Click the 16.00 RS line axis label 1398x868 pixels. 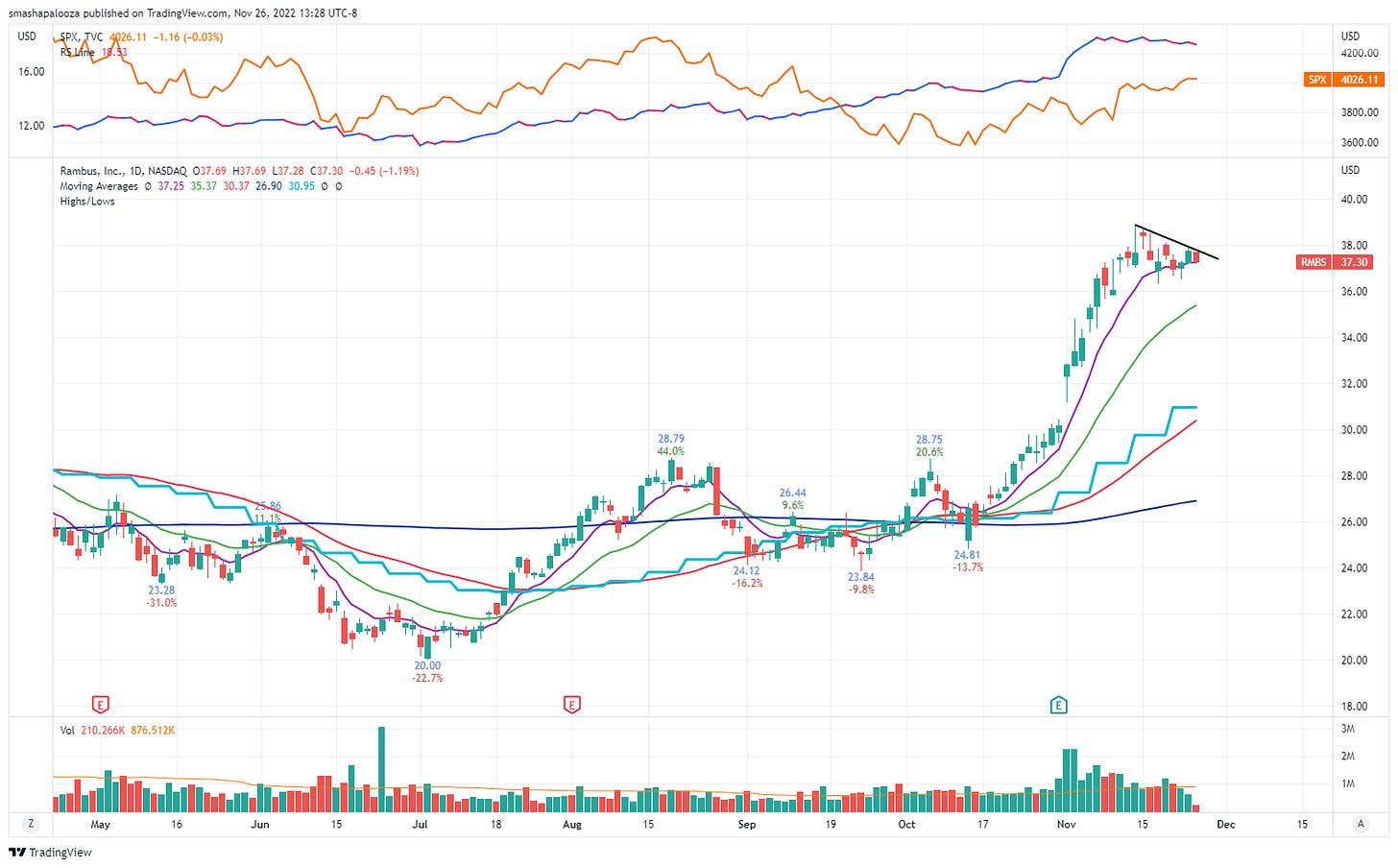[32, 72]
